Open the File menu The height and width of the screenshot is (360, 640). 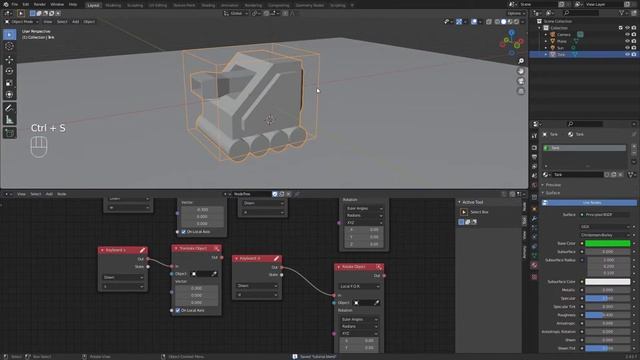click(x=15, y=4)
